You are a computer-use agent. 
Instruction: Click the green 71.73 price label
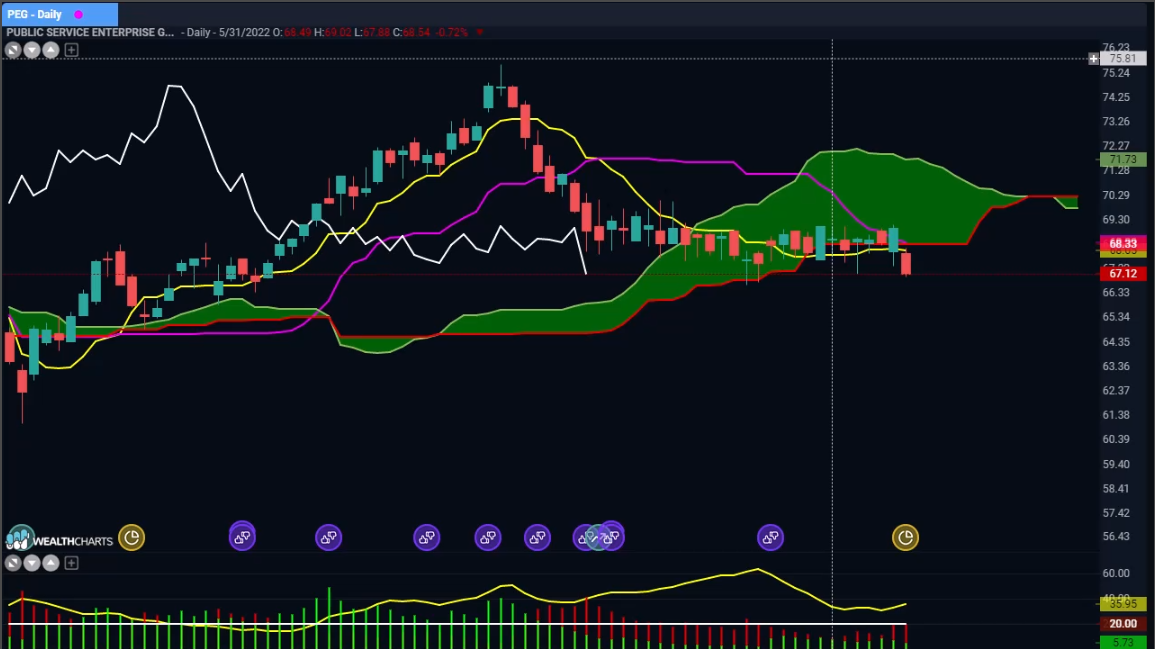pos(1123,159)
